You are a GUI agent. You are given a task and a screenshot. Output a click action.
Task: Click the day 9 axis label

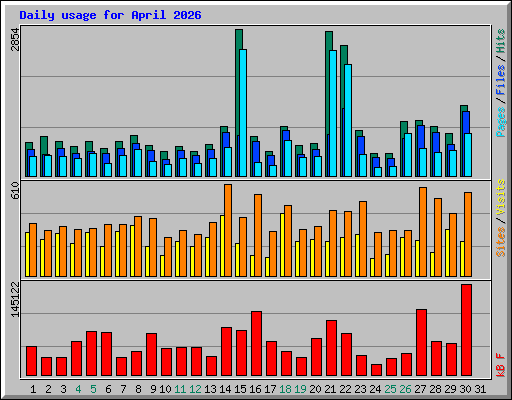[153, 389]
